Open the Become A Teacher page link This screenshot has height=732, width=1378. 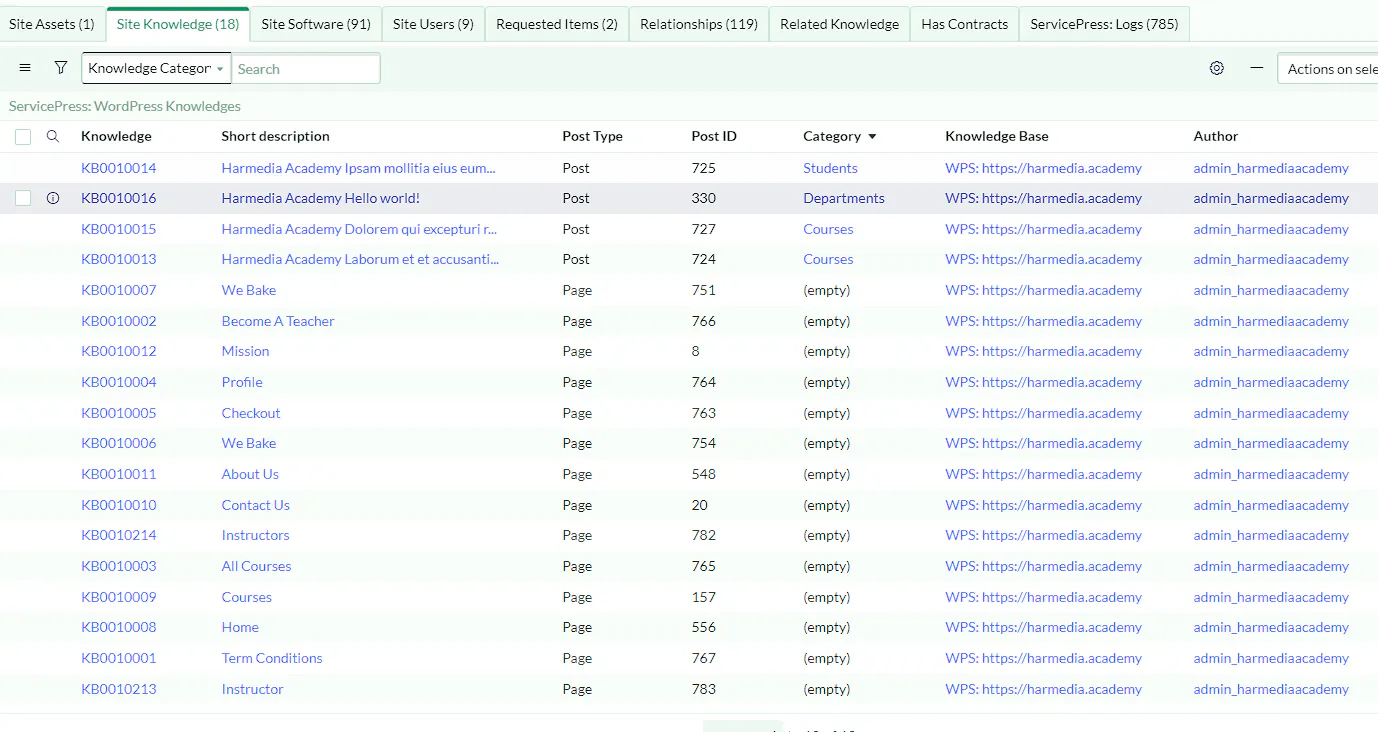point(278,321)
